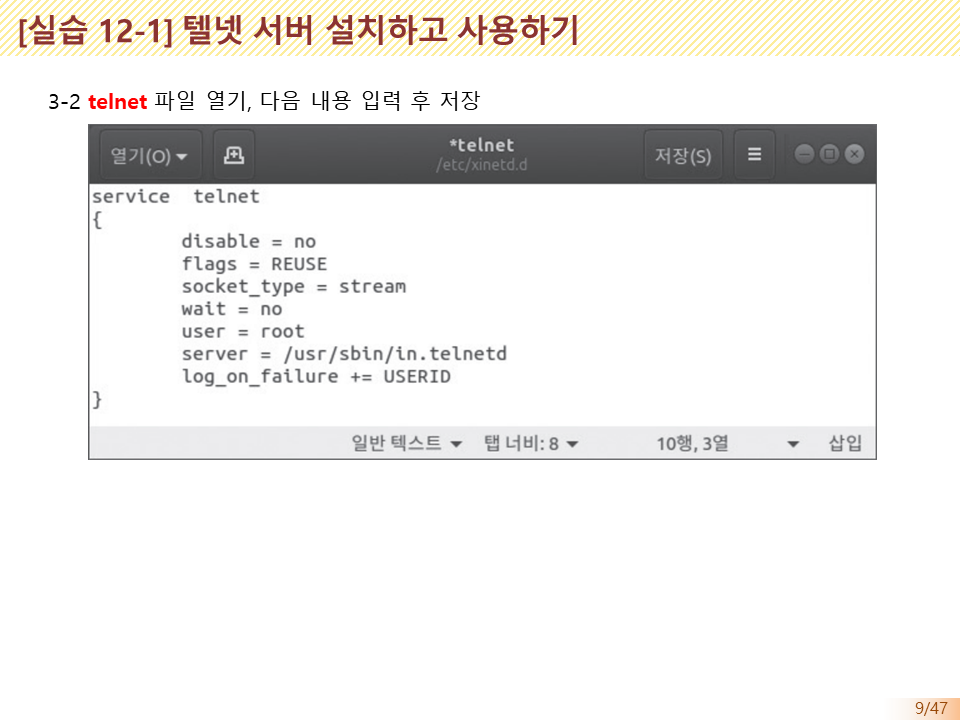Click the 'server = /usr/sbin/in.telnetd' line
This screenshot has width=960, height=720.
[x=344, y=353]
